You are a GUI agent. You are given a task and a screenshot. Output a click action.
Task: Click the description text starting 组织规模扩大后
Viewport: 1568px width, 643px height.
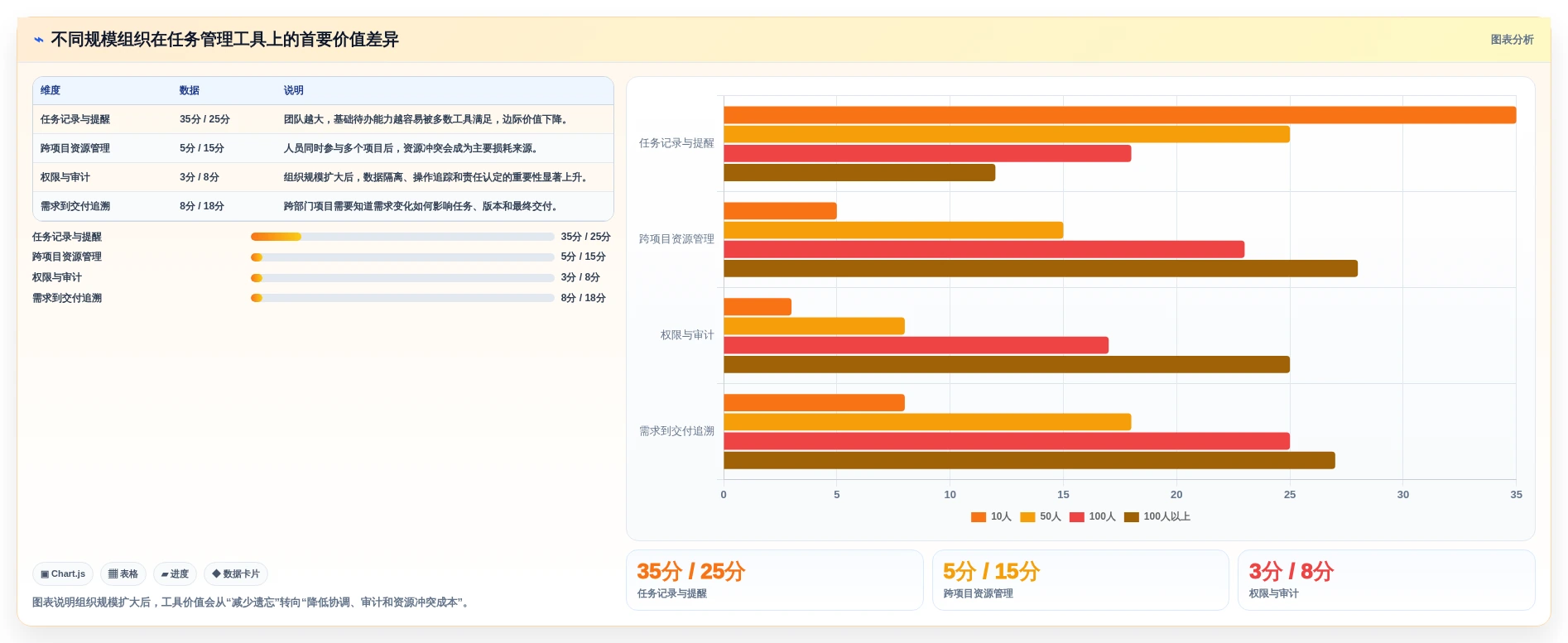click(437, 177)
